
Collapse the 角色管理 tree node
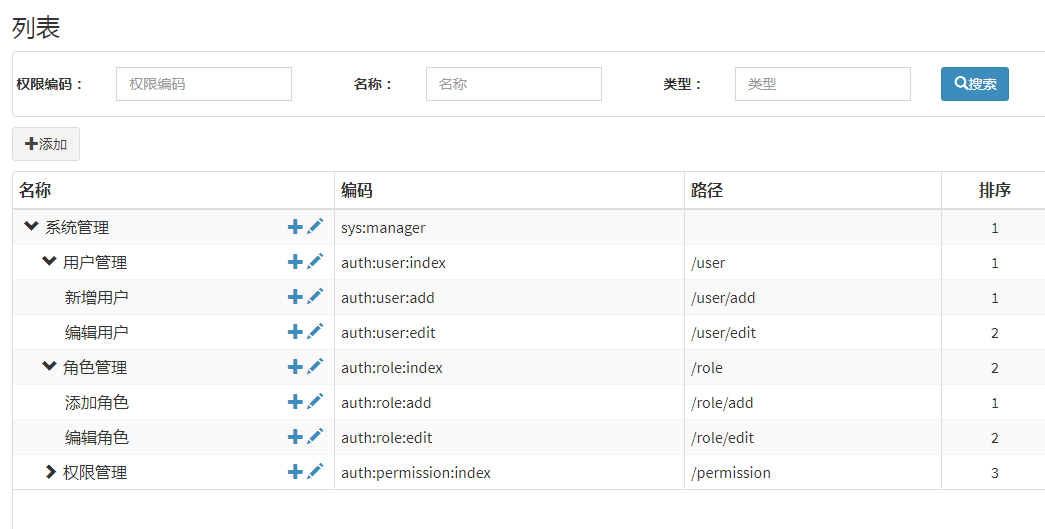[x=49, y=366]
